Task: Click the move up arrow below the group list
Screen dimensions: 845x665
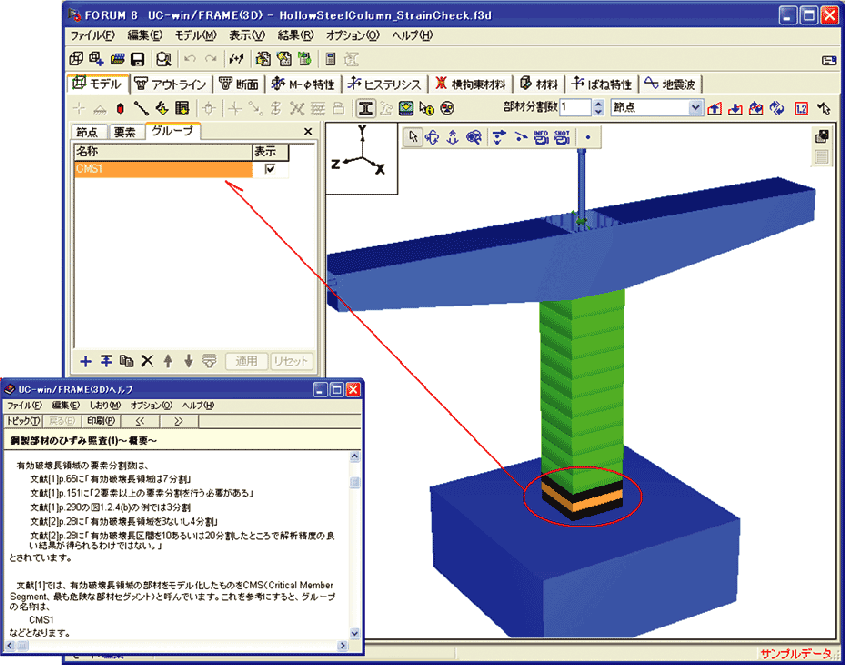Action: 168,361
